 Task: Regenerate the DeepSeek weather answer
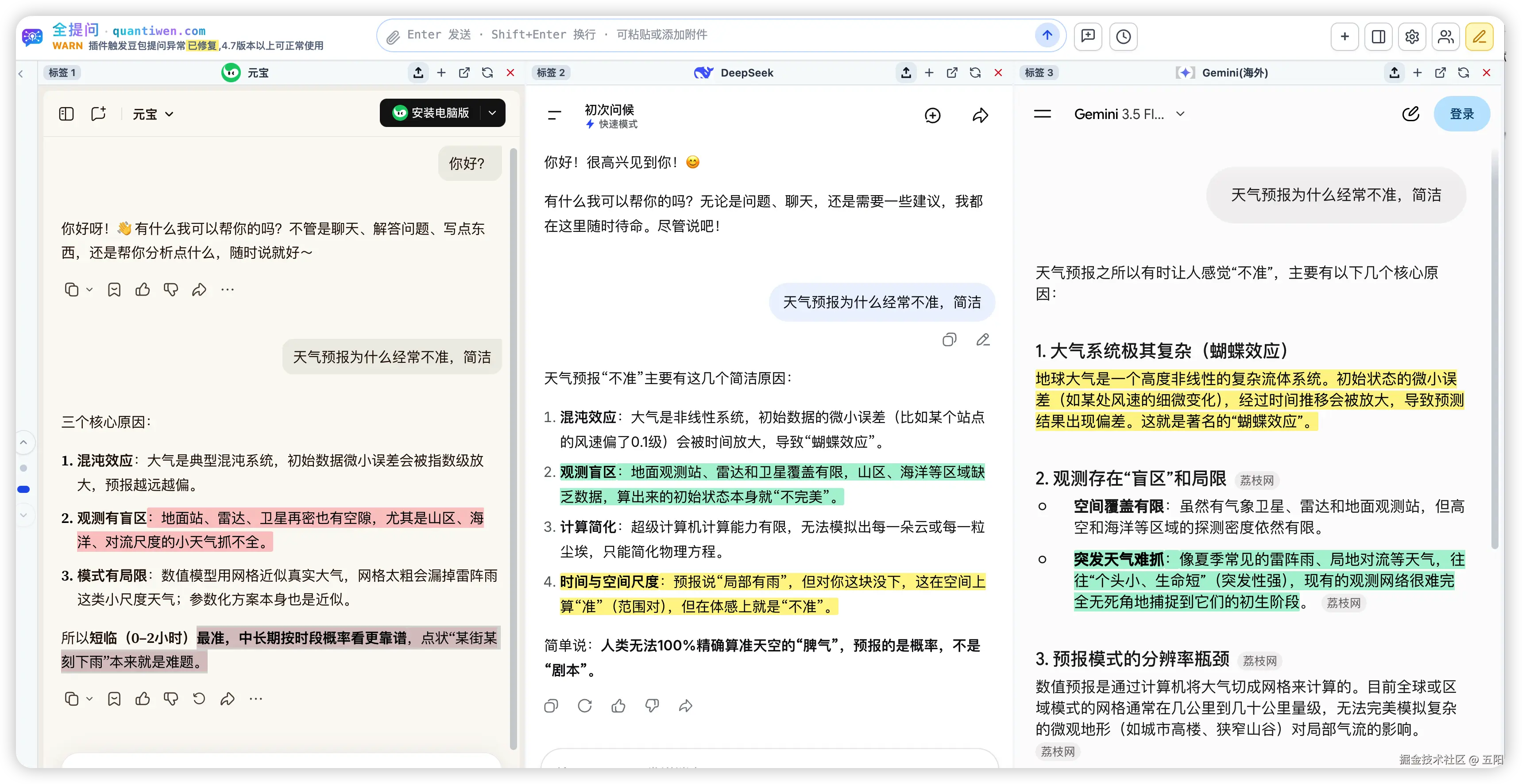coord(585,706)
